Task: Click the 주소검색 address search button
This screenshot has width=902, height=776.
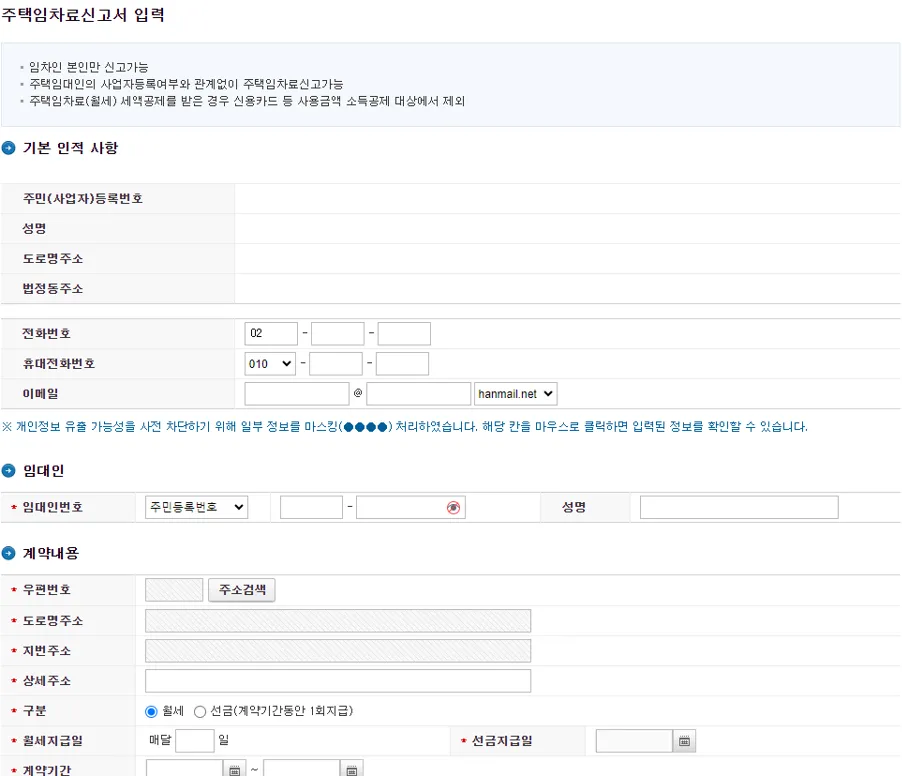Action: pos(241,589)
